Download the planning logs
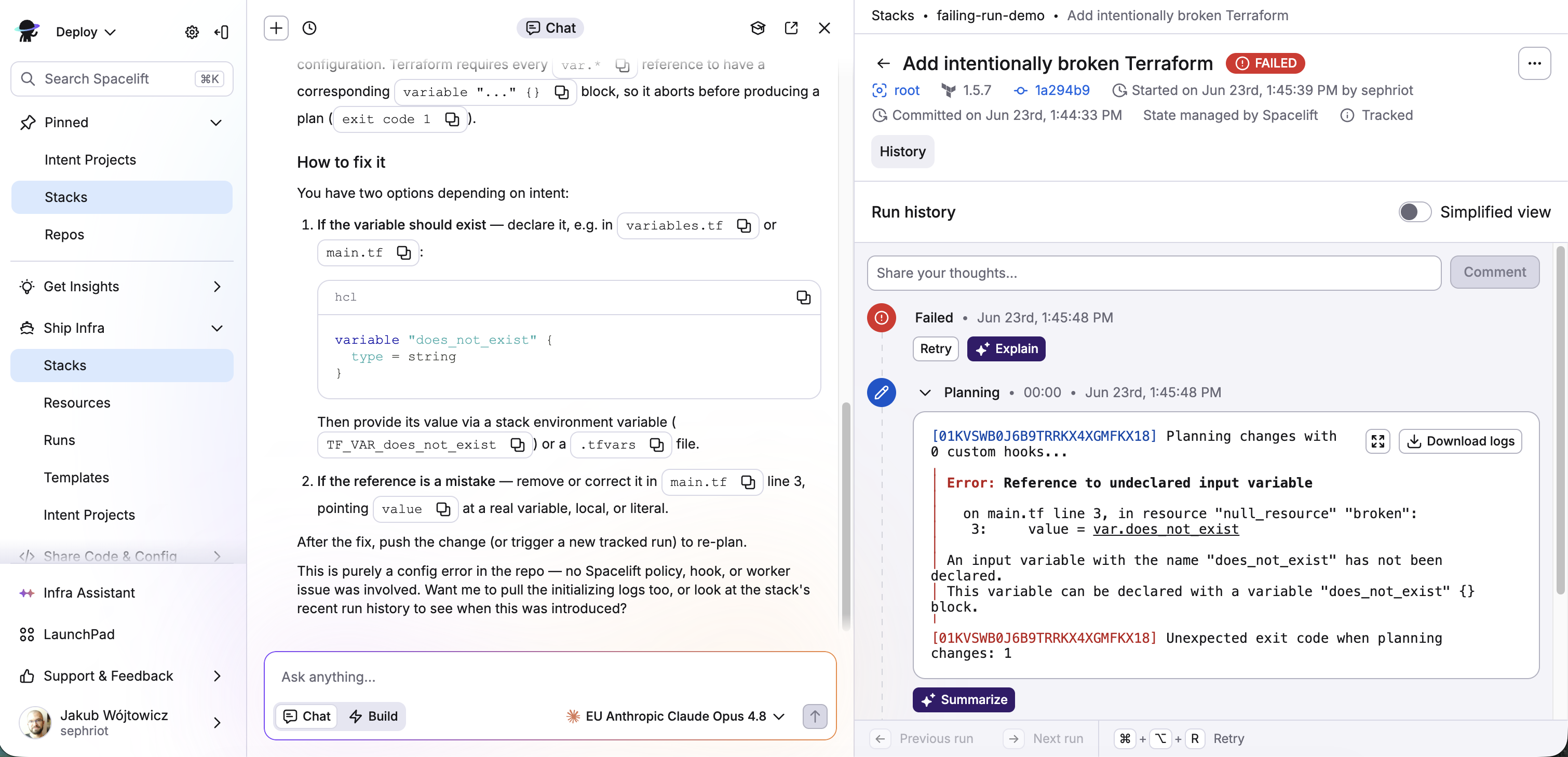The image size is (1568, 757). [1459, 441]
